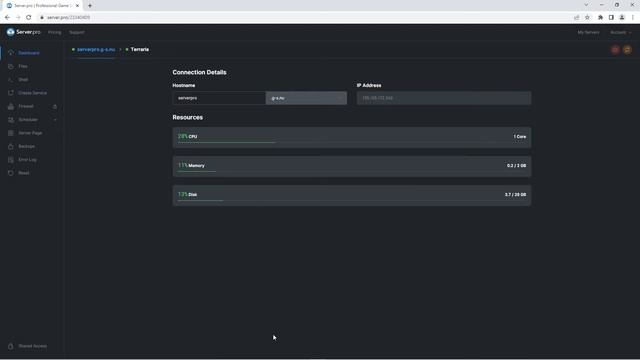Open the browser profile icon
Image resolution: width=640 pixels, height=360 pixels.
pyautogui.click(x=622, y=18)
